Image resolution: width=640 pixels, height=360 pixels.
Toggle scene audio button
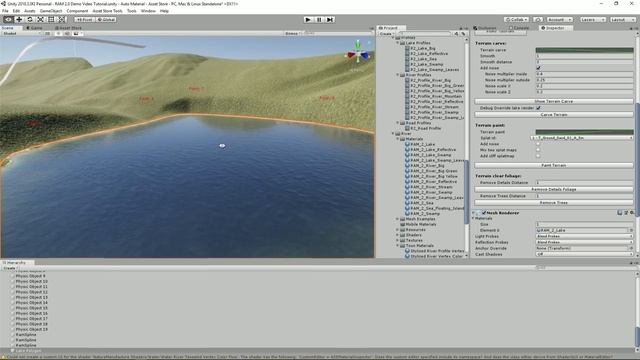67,33
